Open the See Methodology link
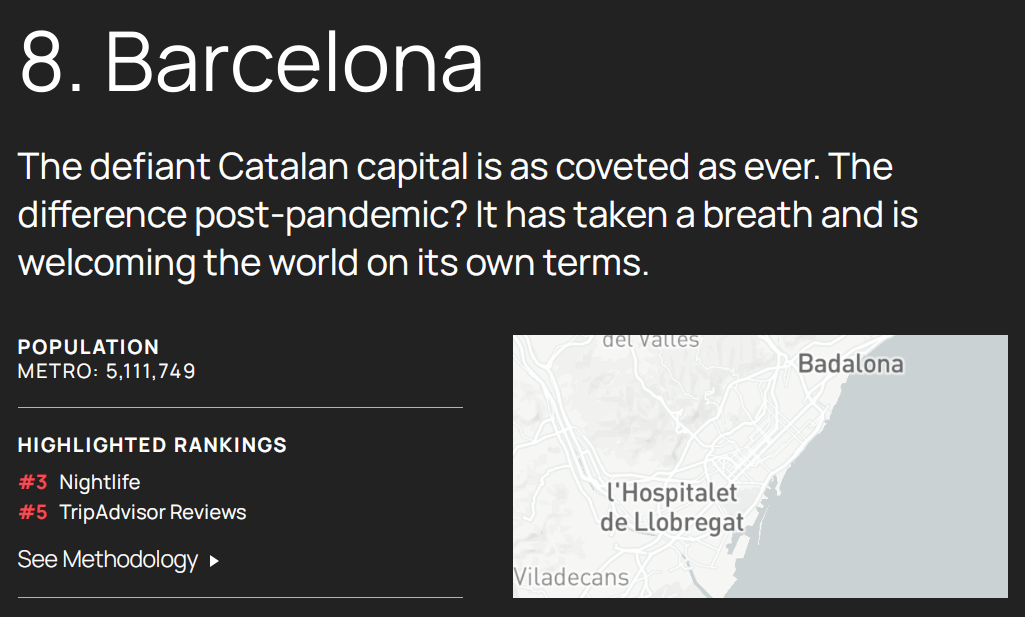Image resolution: width=1025 pixels, height=617 pixels. [x=118, y=560]
